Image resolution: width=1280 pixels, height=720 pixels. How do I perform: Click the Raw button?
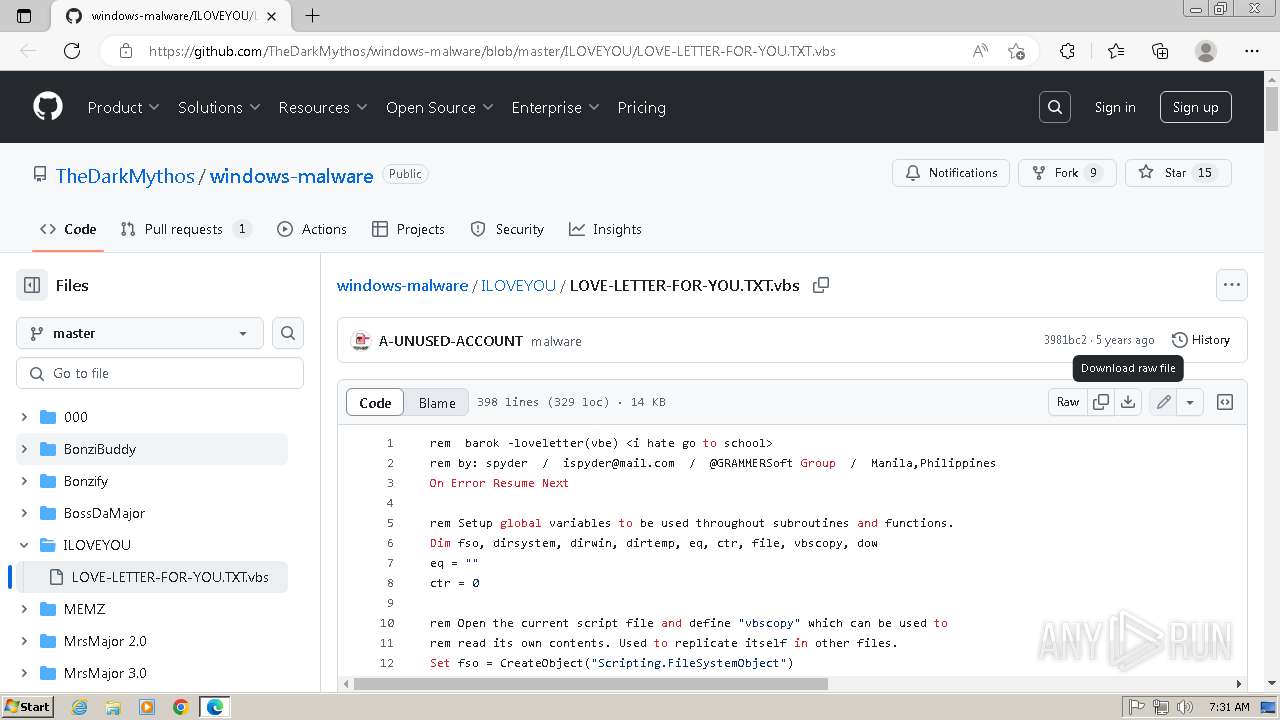coord(1068,402)
